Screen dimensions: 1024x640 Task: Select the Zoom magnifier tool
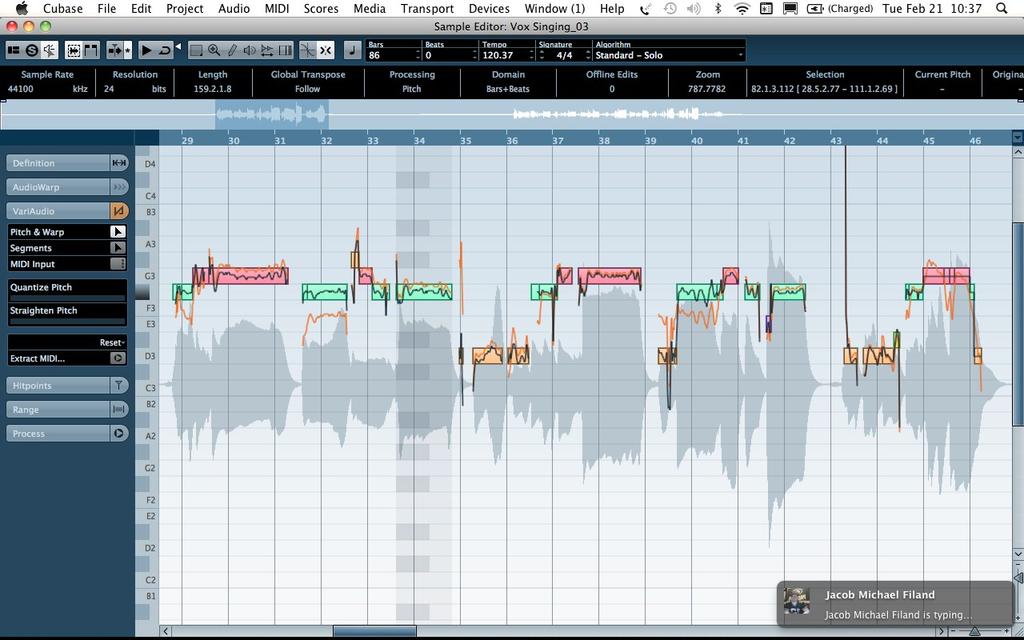pos(214,50)
